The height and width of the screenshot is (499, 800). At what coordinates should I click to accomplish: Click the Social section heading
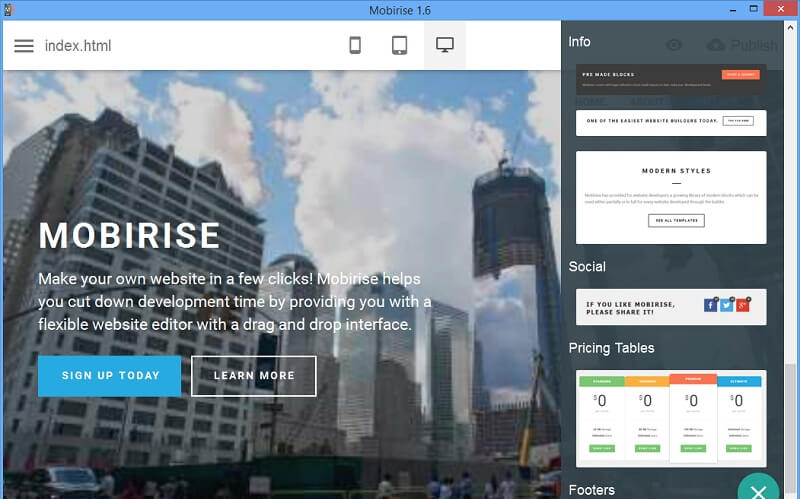click(x=587, y=267)
